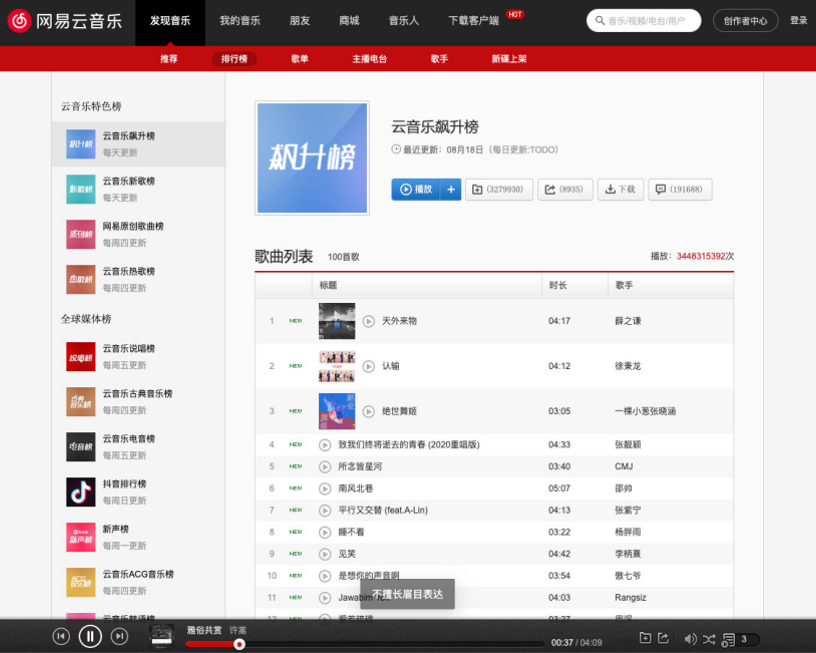Click the 新声榜 chart icon
The image size is (816, 653).
tap(81, 537)
